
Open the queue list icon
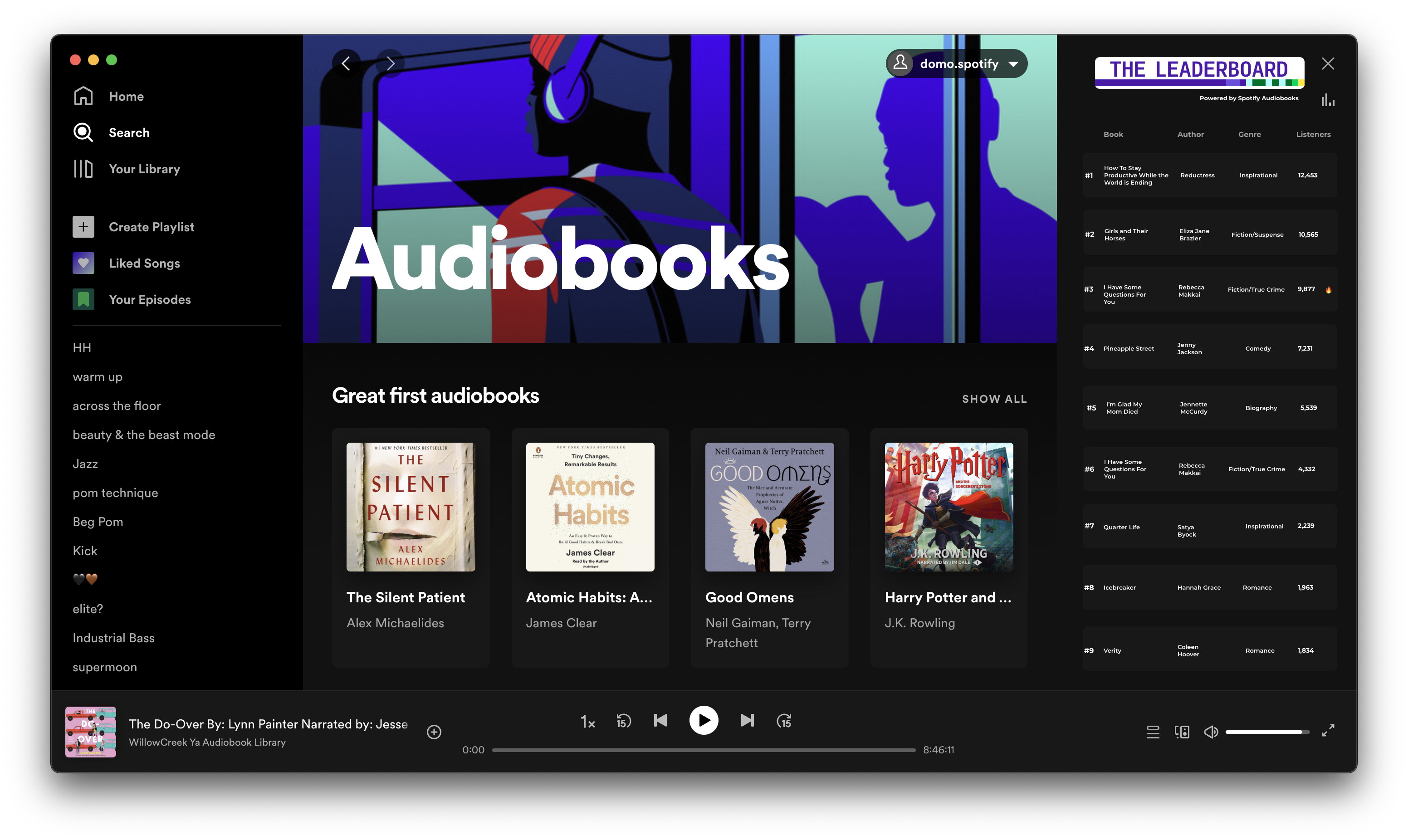pos(1153,732)
